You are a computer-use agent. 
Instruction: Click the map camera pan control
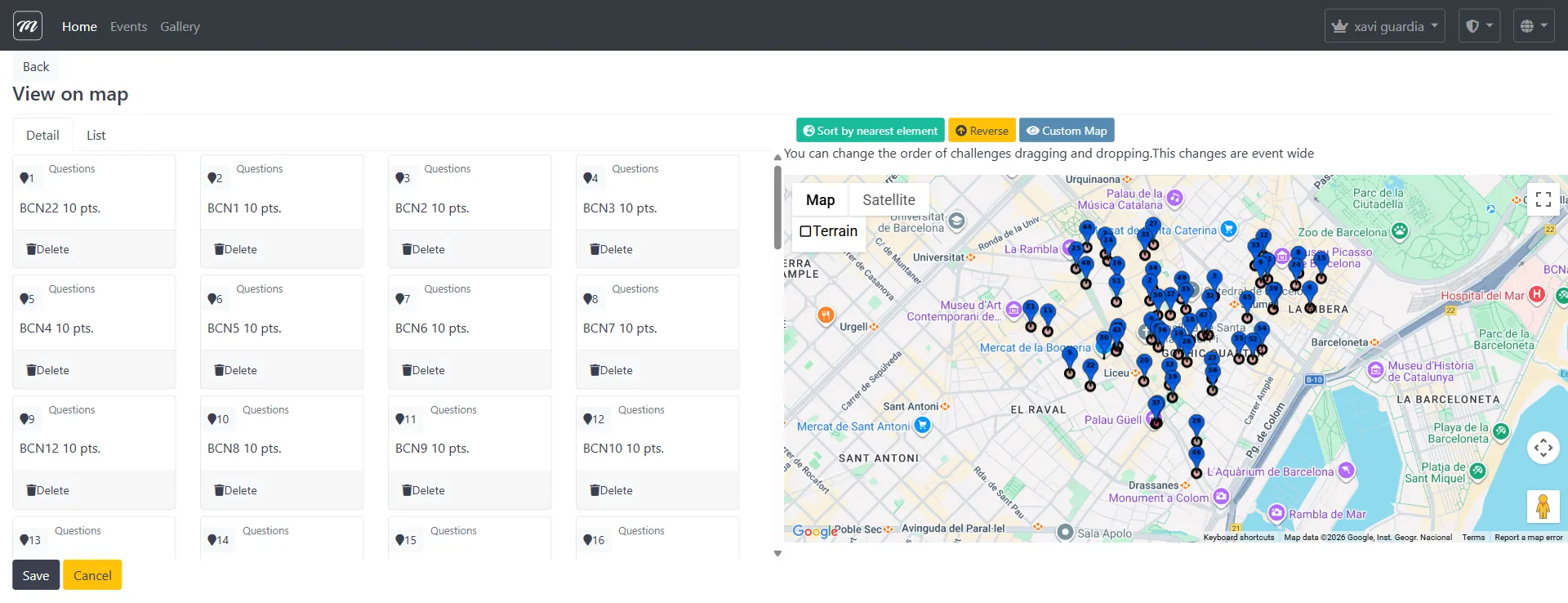(1543, 448)
